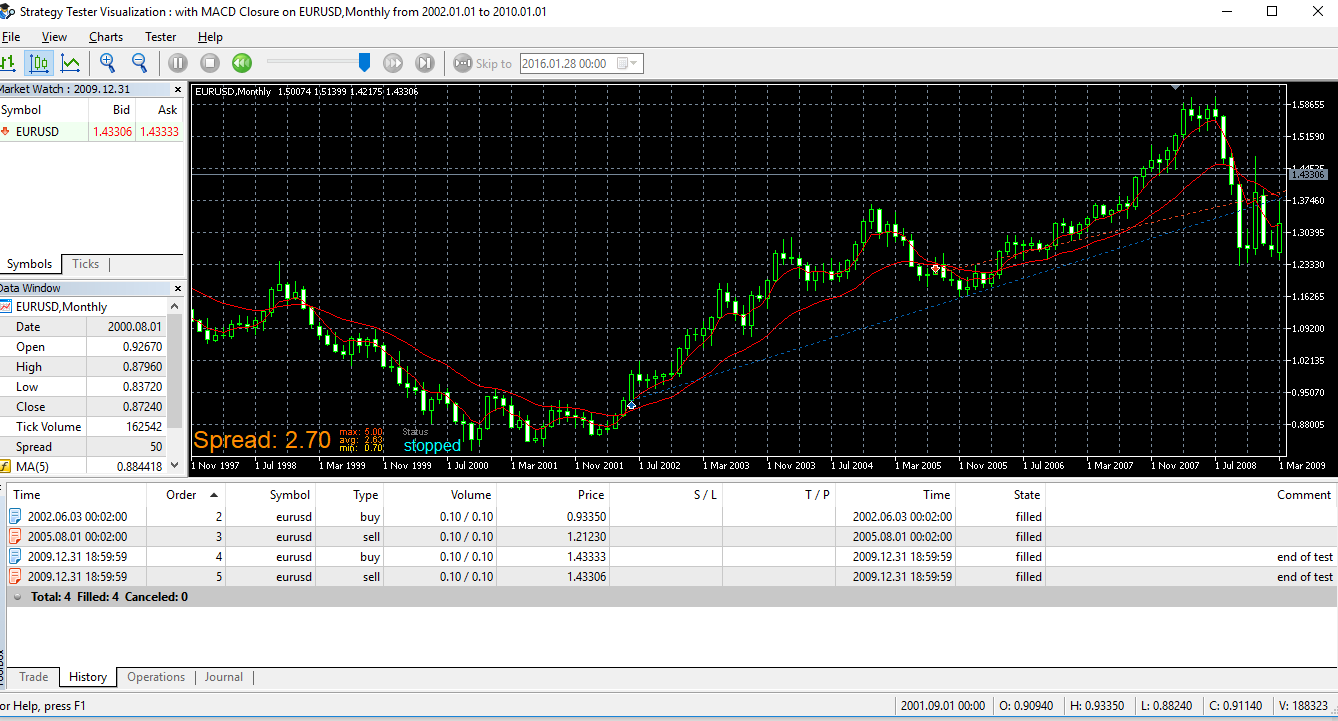Close the Market Watch panel
The image size is (1338, 721).
[x=178, y=89]
